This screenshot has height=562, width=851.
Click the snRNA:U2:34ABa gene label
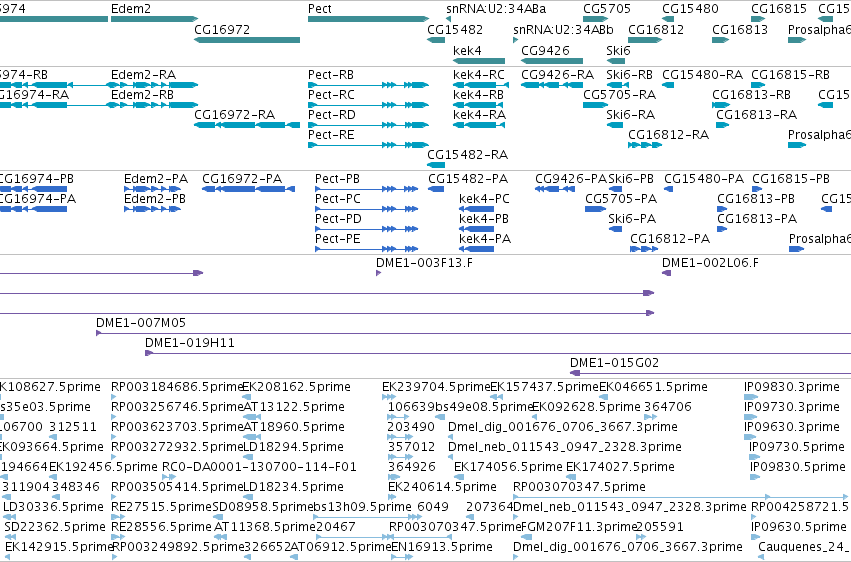(496, 9)
